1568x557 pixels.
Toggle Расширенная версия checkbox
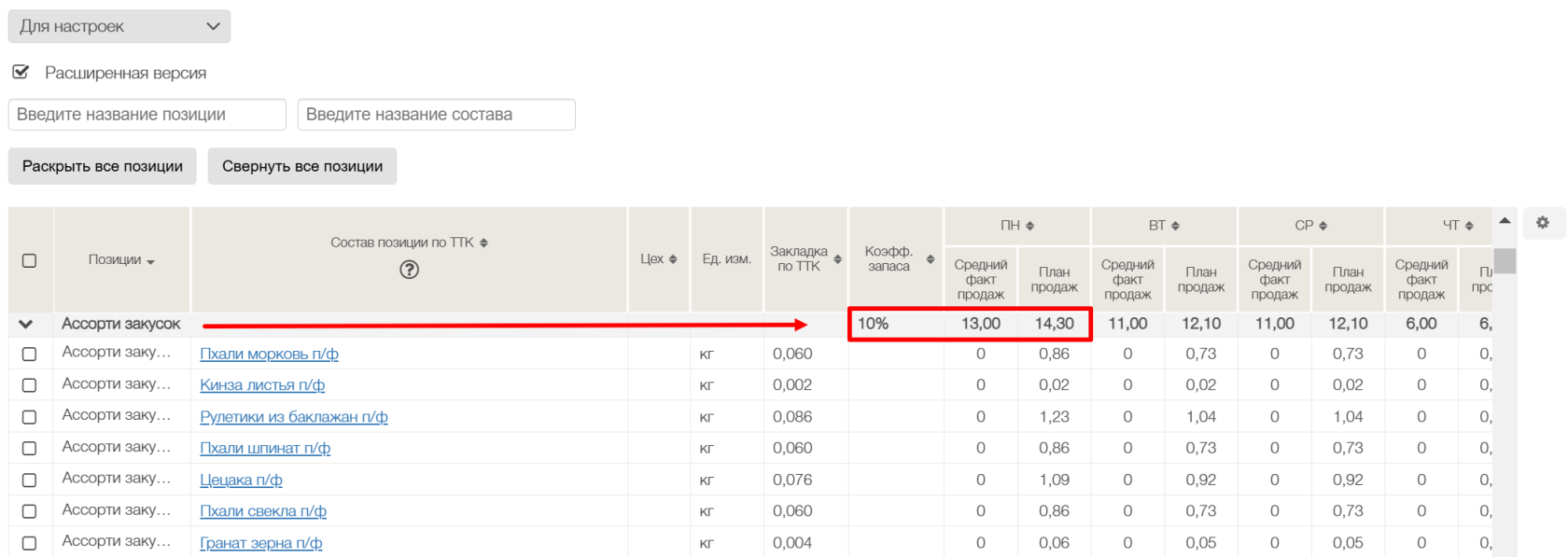(x=21, y=72)
